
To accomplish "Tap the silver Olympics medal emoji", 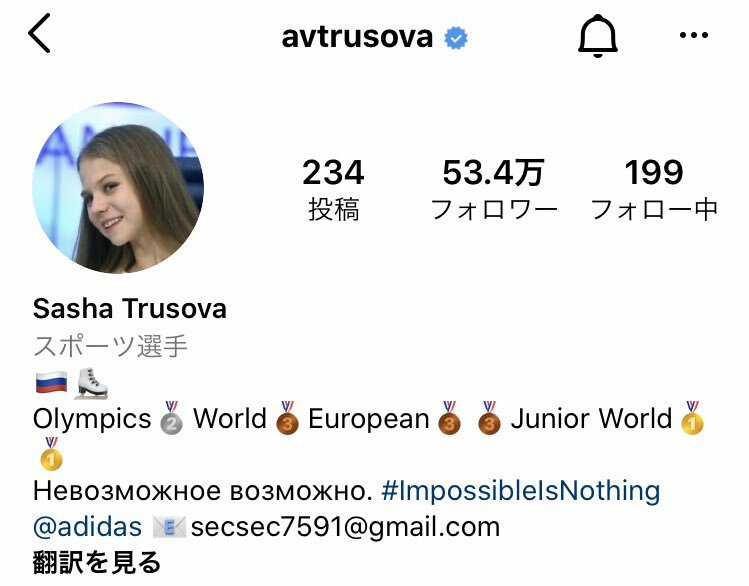I will click(x=171, y=418).
